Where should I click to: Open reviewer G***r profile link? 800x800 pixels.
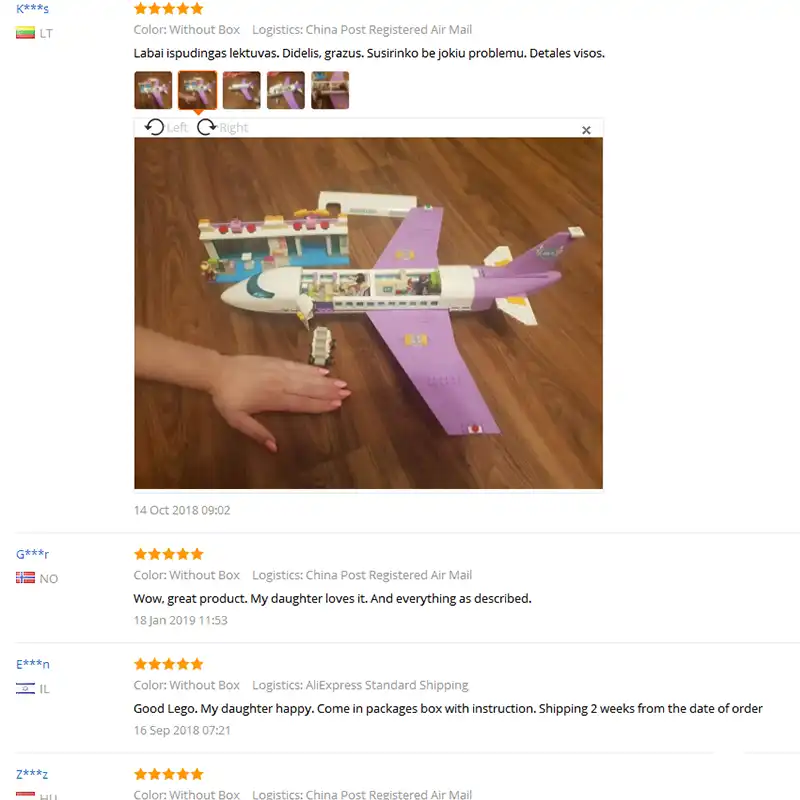(x=32, y=554)
